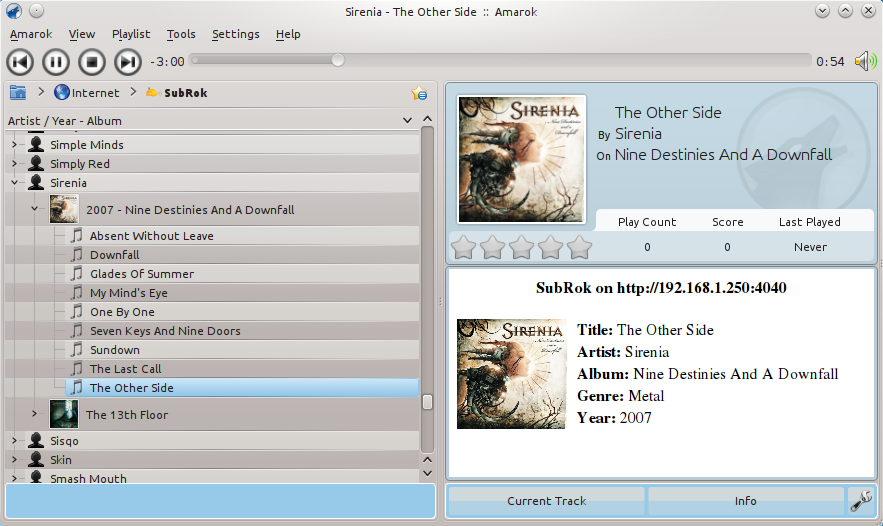Mute with the volume speaker icon
Viewport: 883px width, 526px height.
(866, 61)
